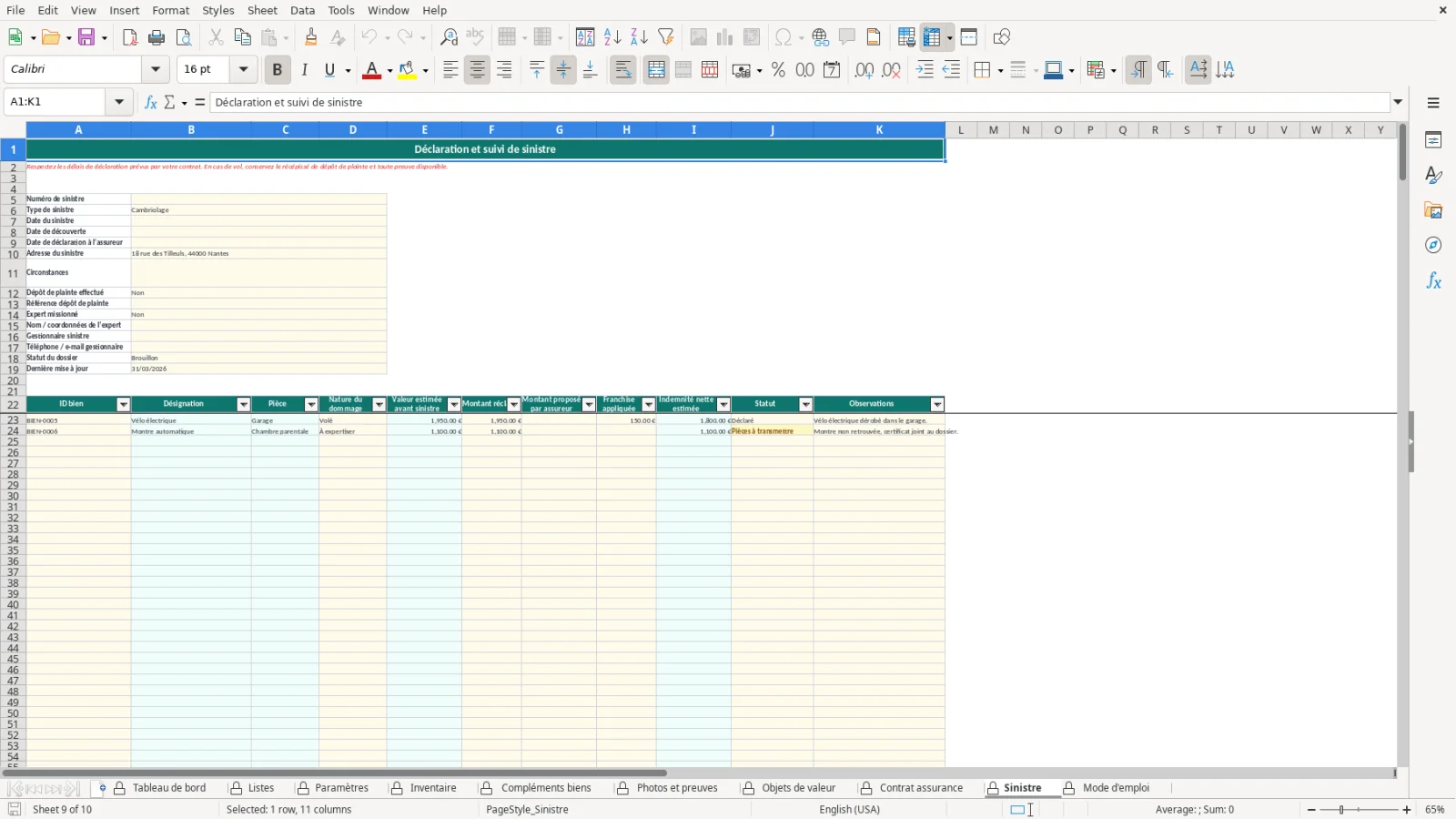The image size is (1456, 819).
Task: Click the Save document icon
Action: (86, 37)
